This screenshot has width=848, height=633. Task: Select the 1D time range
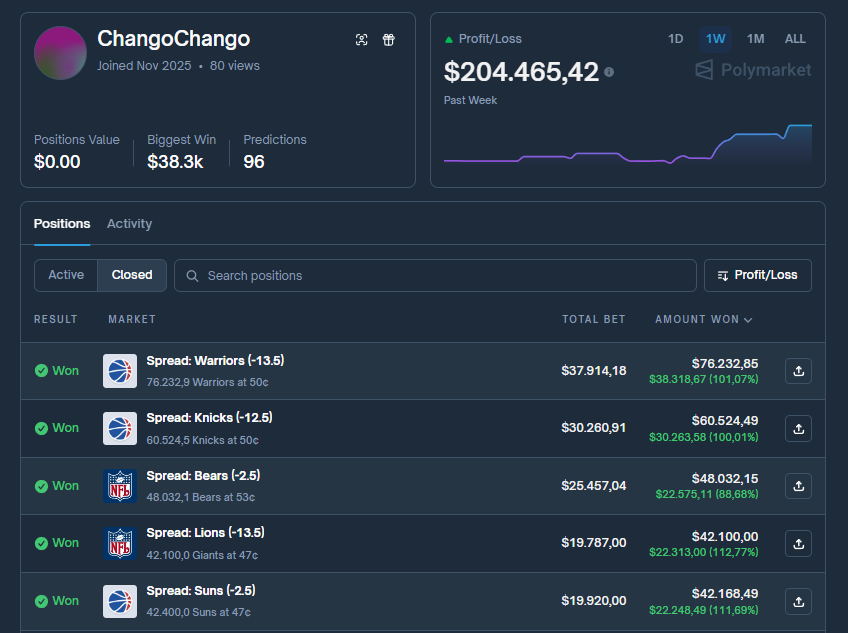pyautogui.click(x=675, y=39)
